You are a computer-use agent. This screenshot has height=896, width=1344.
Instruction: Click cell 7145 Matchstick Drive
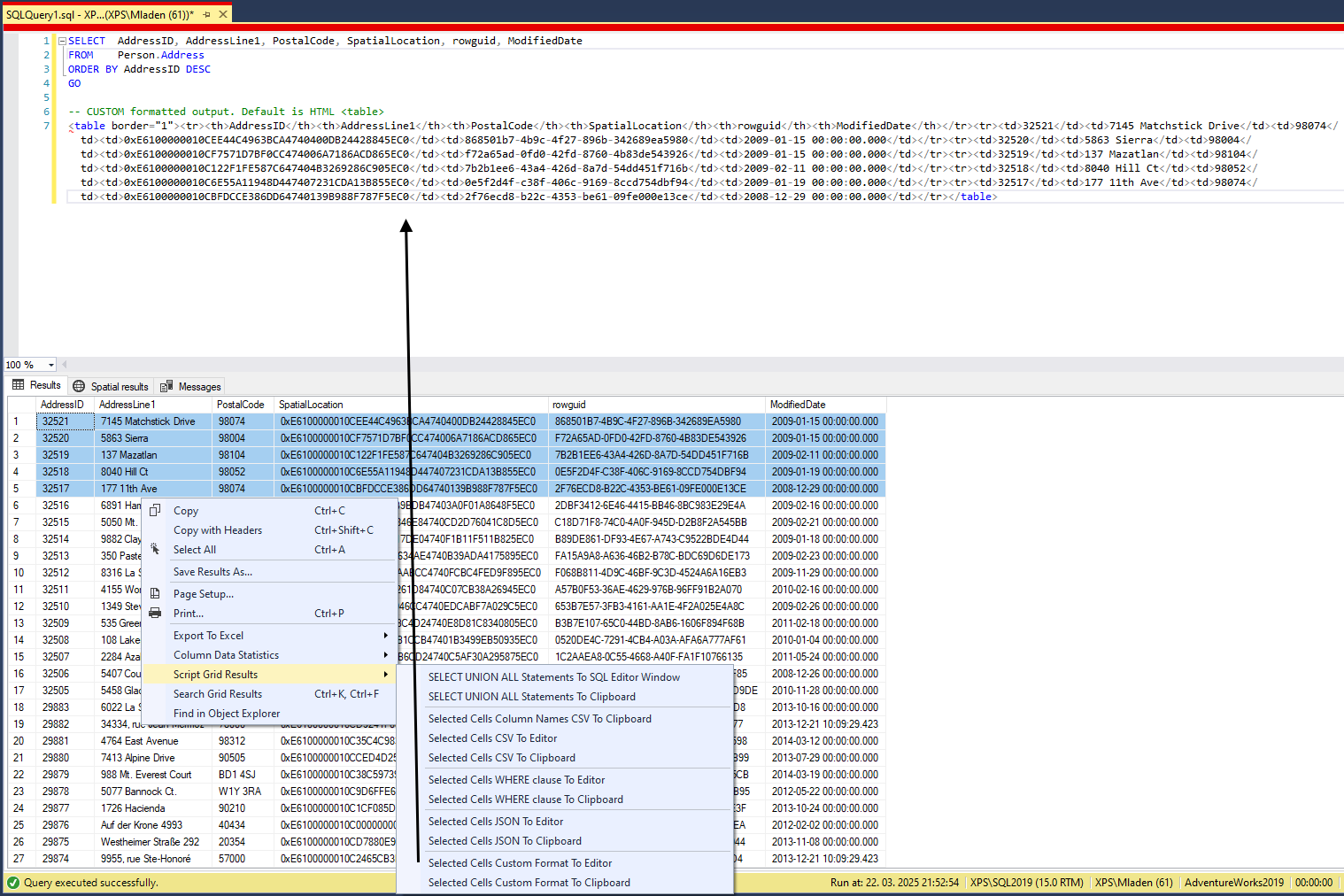point(153,421)
